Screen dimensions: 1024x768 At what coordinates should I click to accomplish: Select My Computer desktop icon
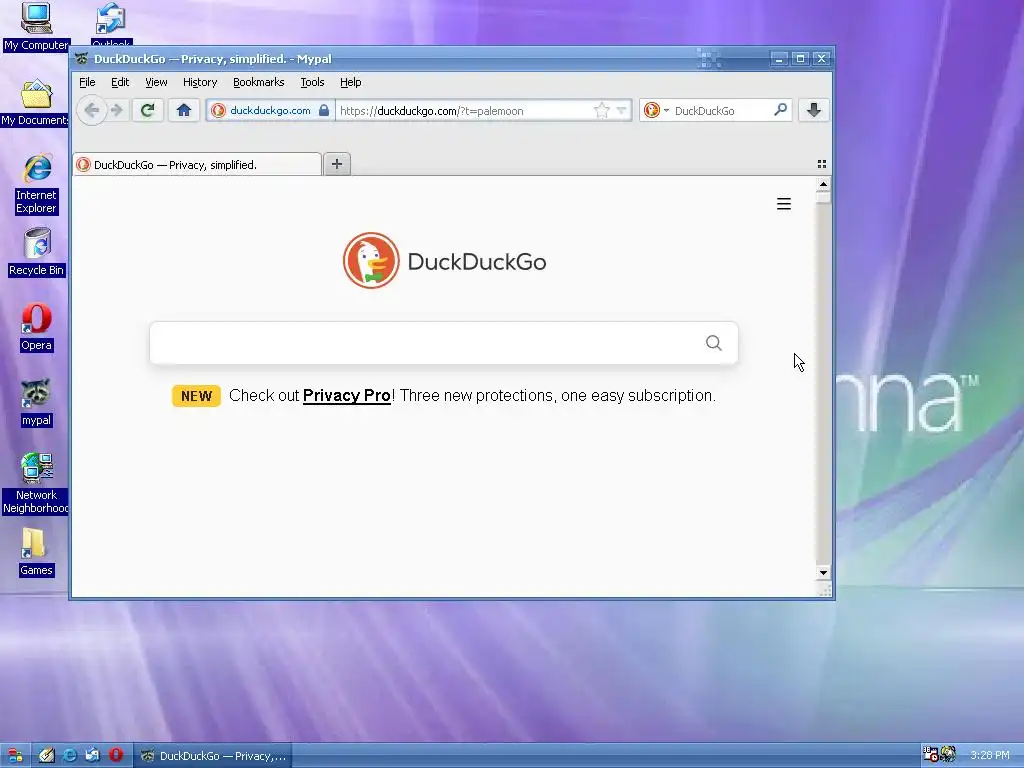point(36,27)
